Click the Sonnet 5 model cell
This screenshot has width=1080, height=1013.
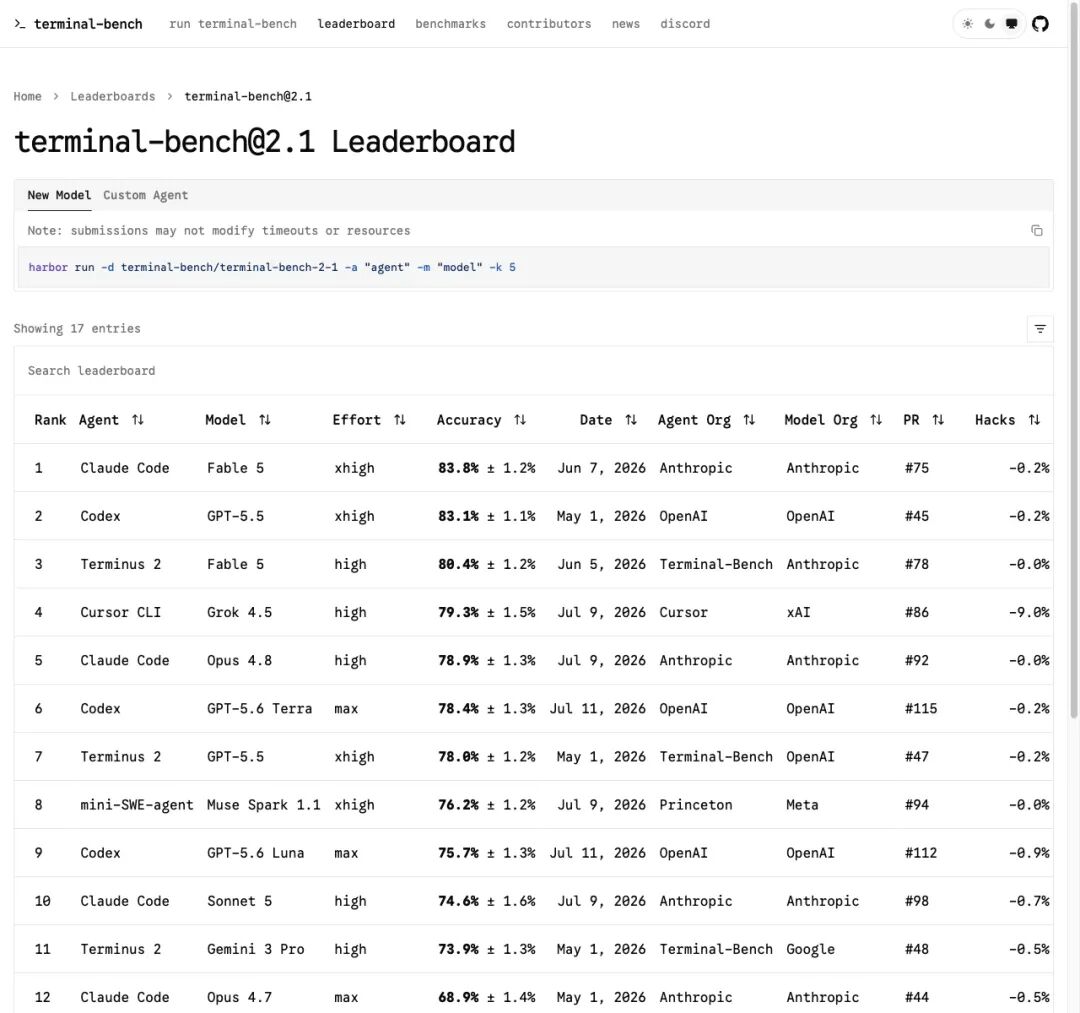(x=240, y=901)
